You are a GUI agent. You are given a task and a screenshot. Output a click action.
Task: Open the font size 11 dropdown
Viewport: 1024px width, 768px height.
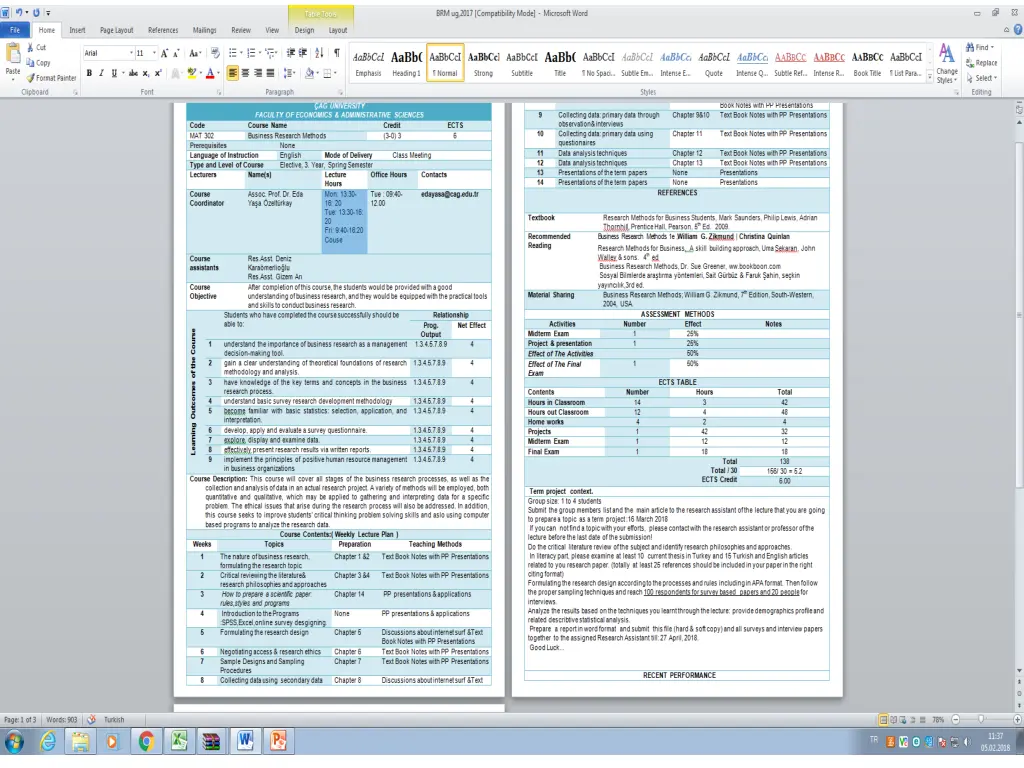155,54
